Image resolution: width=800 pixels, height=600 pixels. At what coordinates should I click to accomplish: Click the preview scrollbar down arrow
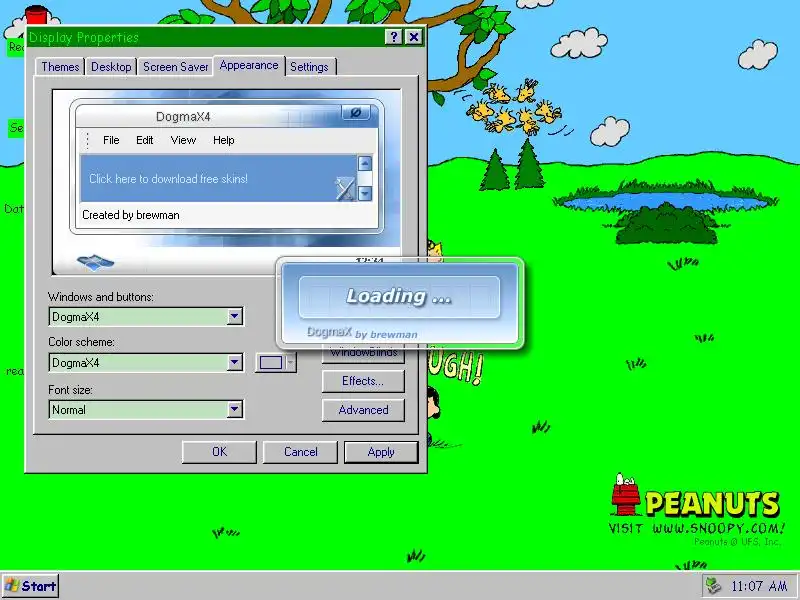click(365, 193)
